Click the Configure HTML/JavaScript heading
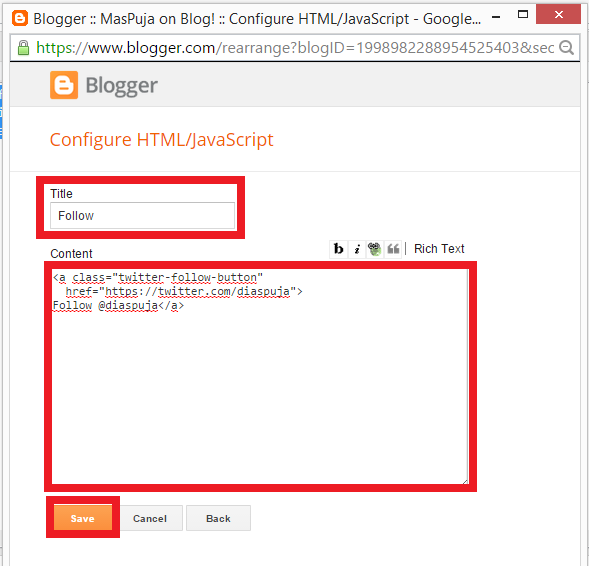The height and width of the screenshot is (566, 589). pyautogui.click(x=162, y=140)
